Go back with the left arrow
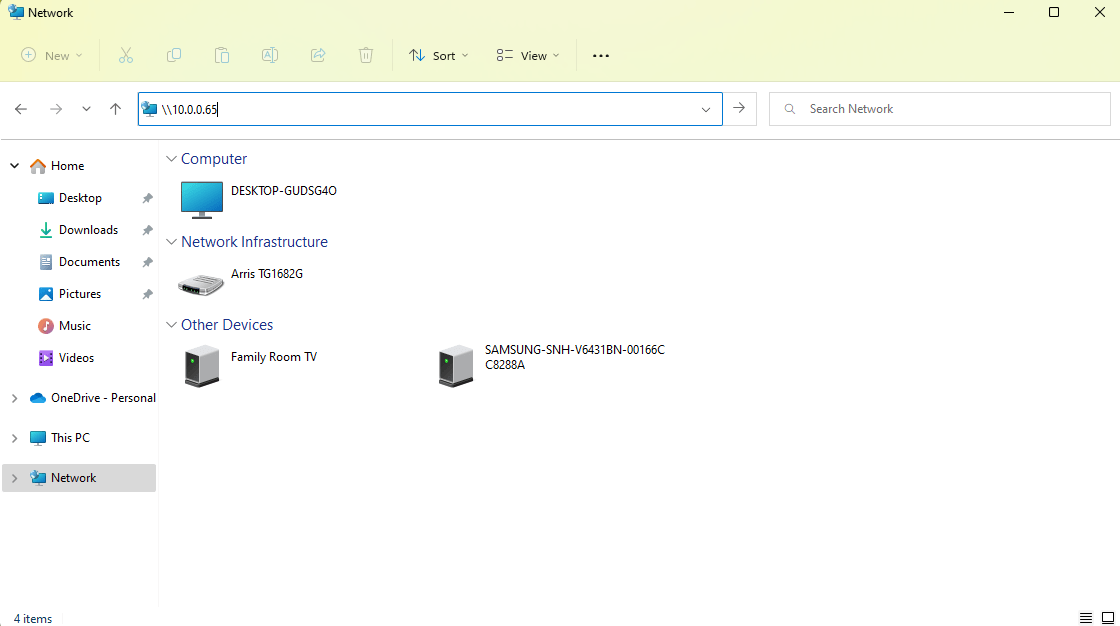Image resolution: width=1120 pixels, height=626 pixels. pos(21,109)
